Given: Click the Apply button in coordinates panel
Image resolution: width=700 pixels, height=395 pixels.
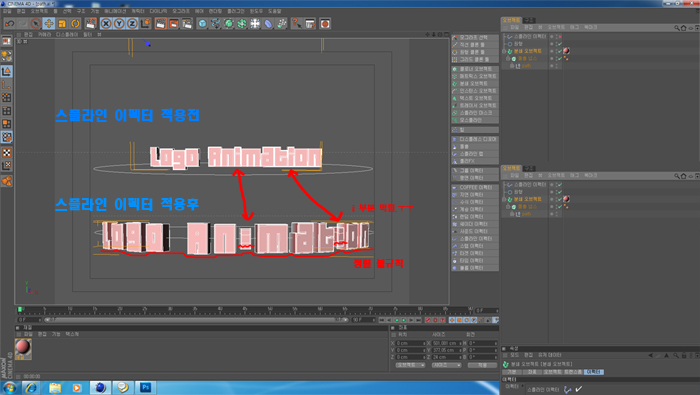Looking at the screenshot, I should point(482,365).
